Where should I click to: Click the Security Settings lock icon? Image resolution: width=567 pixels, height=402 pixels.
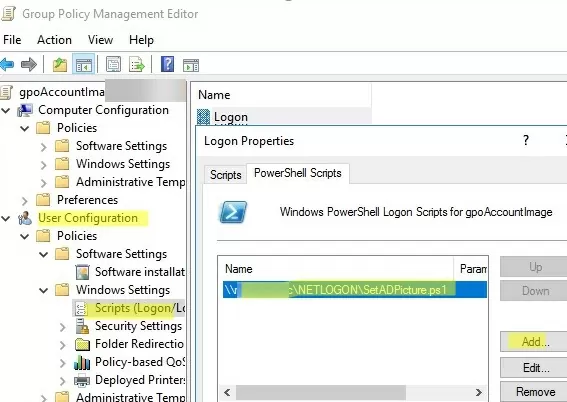tap(82, 326)
